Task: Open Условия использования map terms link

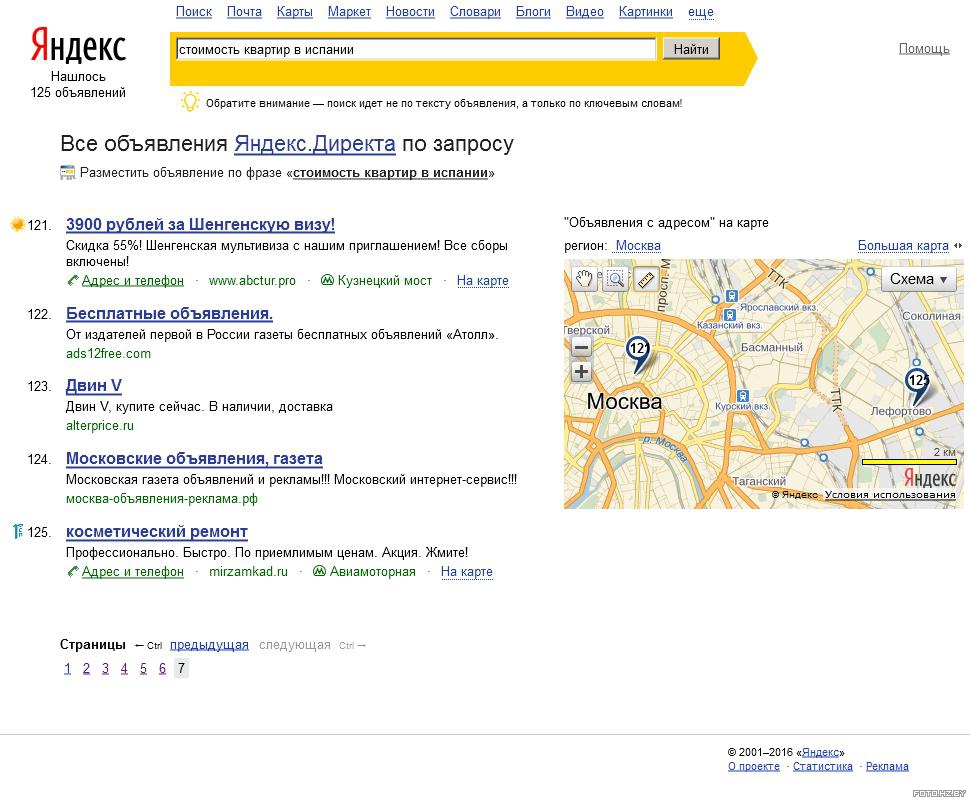Action: pos(890,494)
